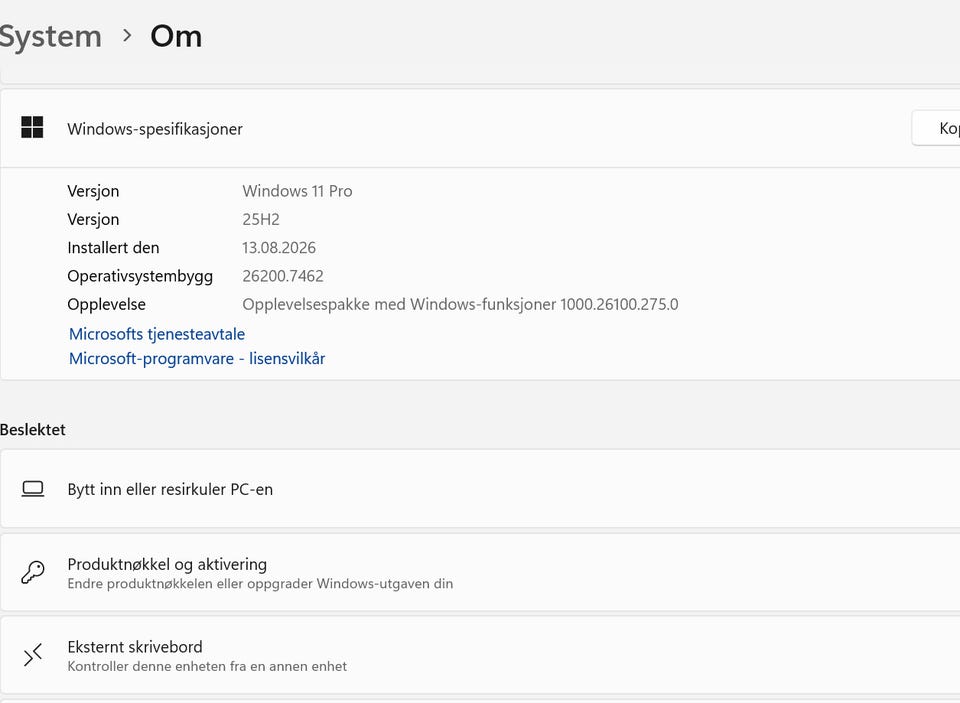Viewport: 960px width, 703px height.
Task: Click the breadcrumb chevron between System and Om
Action: pos(127,36)
